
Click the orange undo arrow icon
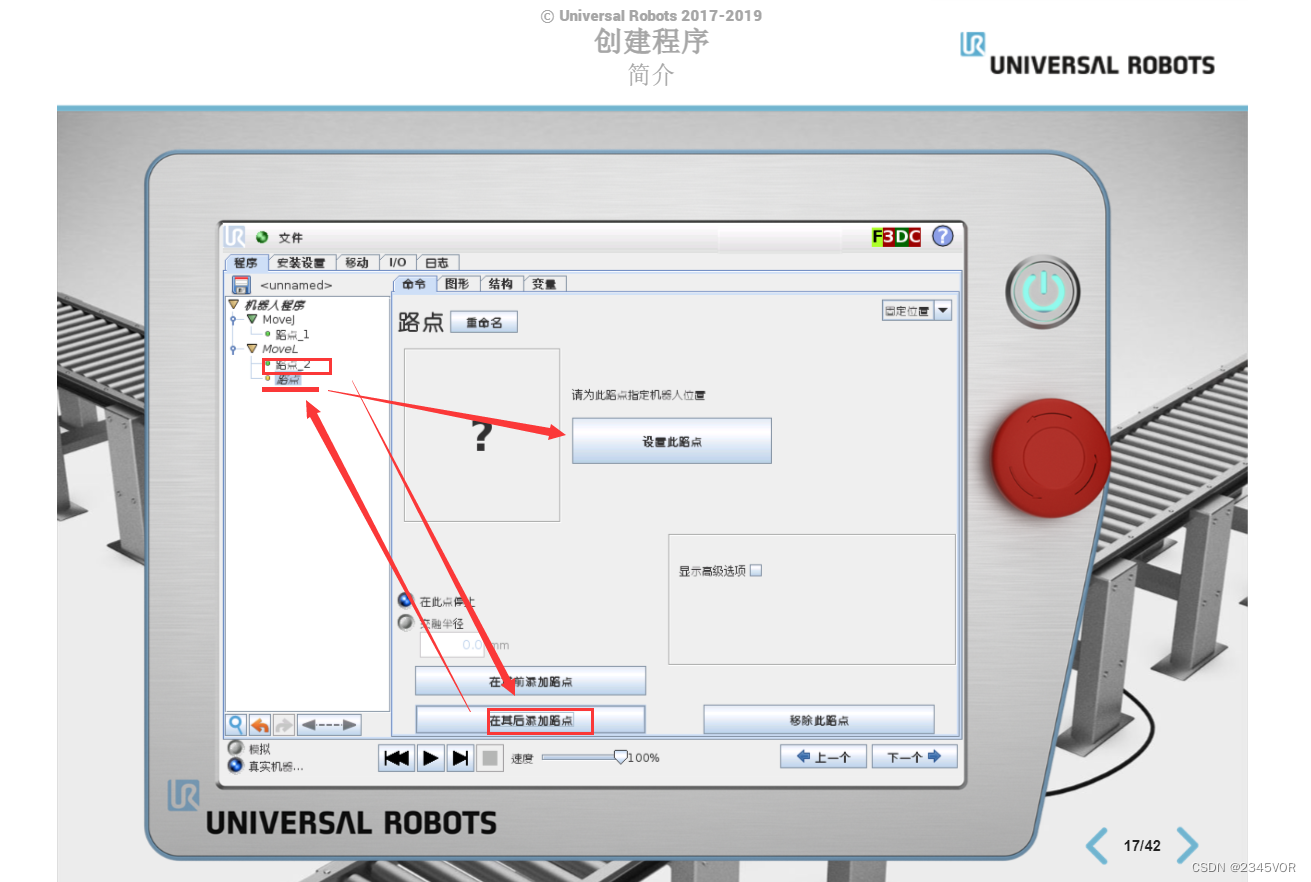coord(260,724)
